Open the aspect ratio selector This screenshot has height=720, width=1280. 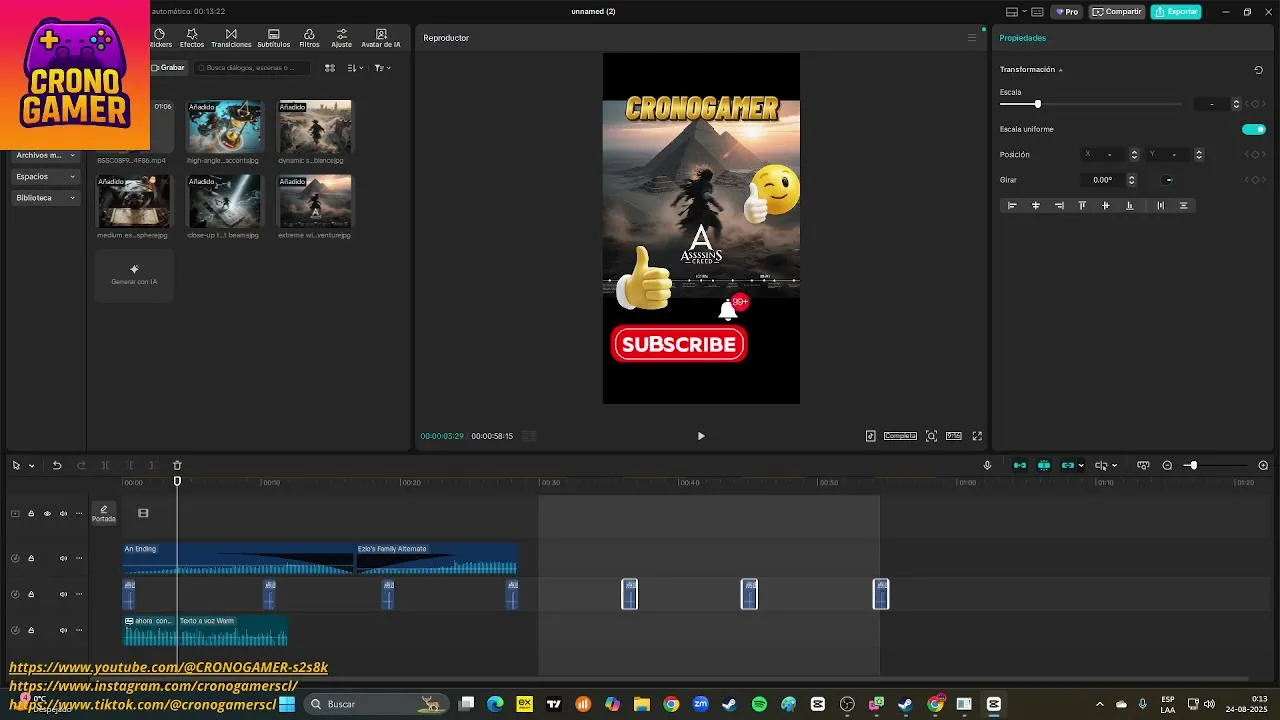pos(954,436)
